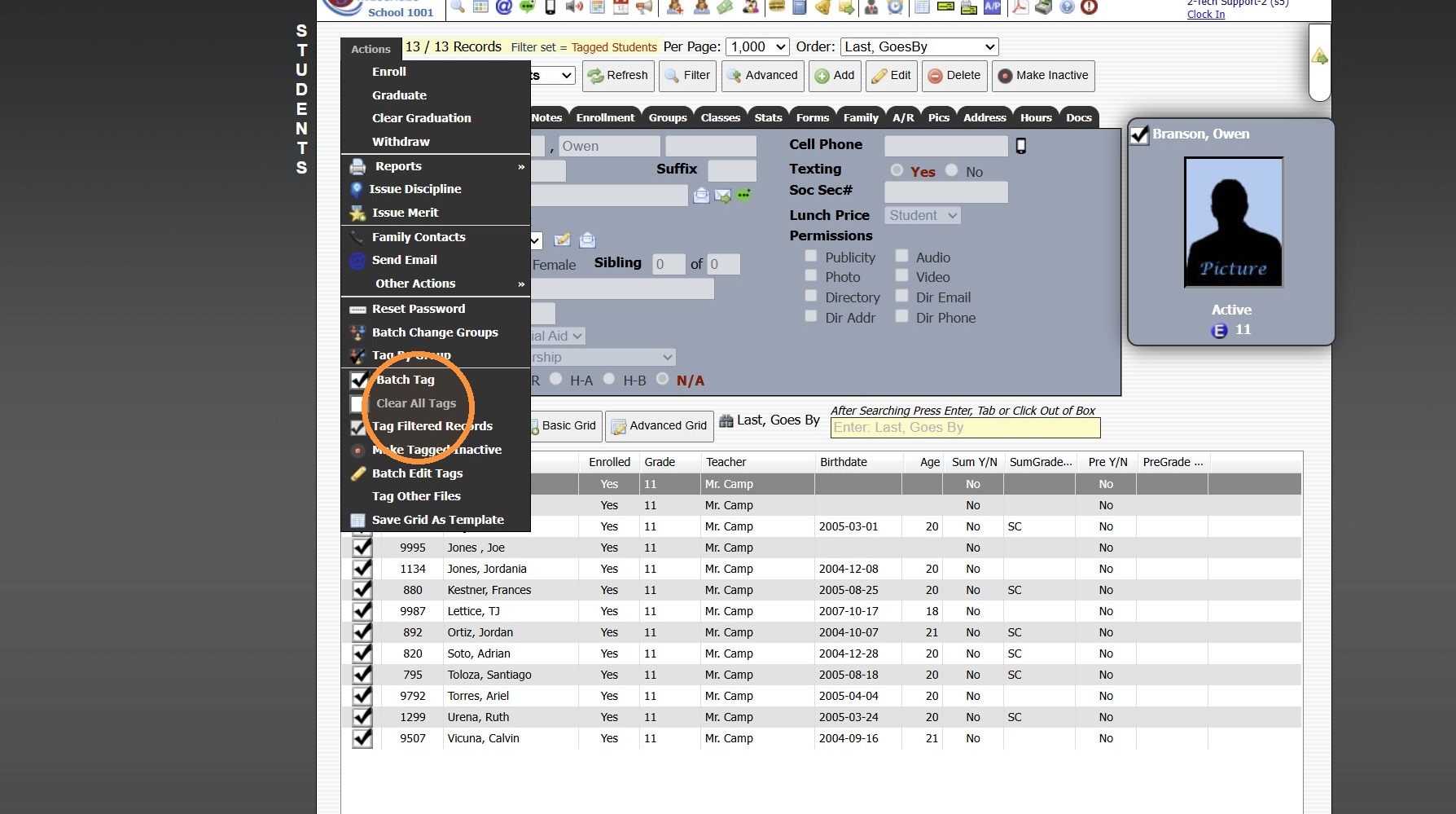Check the Dir Email permission checkbox

coord(902,296)
